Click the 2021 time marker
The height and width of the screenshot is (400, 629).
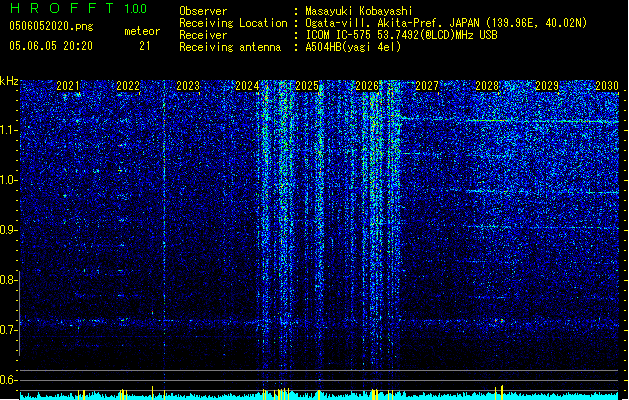(x=68, y=86)
